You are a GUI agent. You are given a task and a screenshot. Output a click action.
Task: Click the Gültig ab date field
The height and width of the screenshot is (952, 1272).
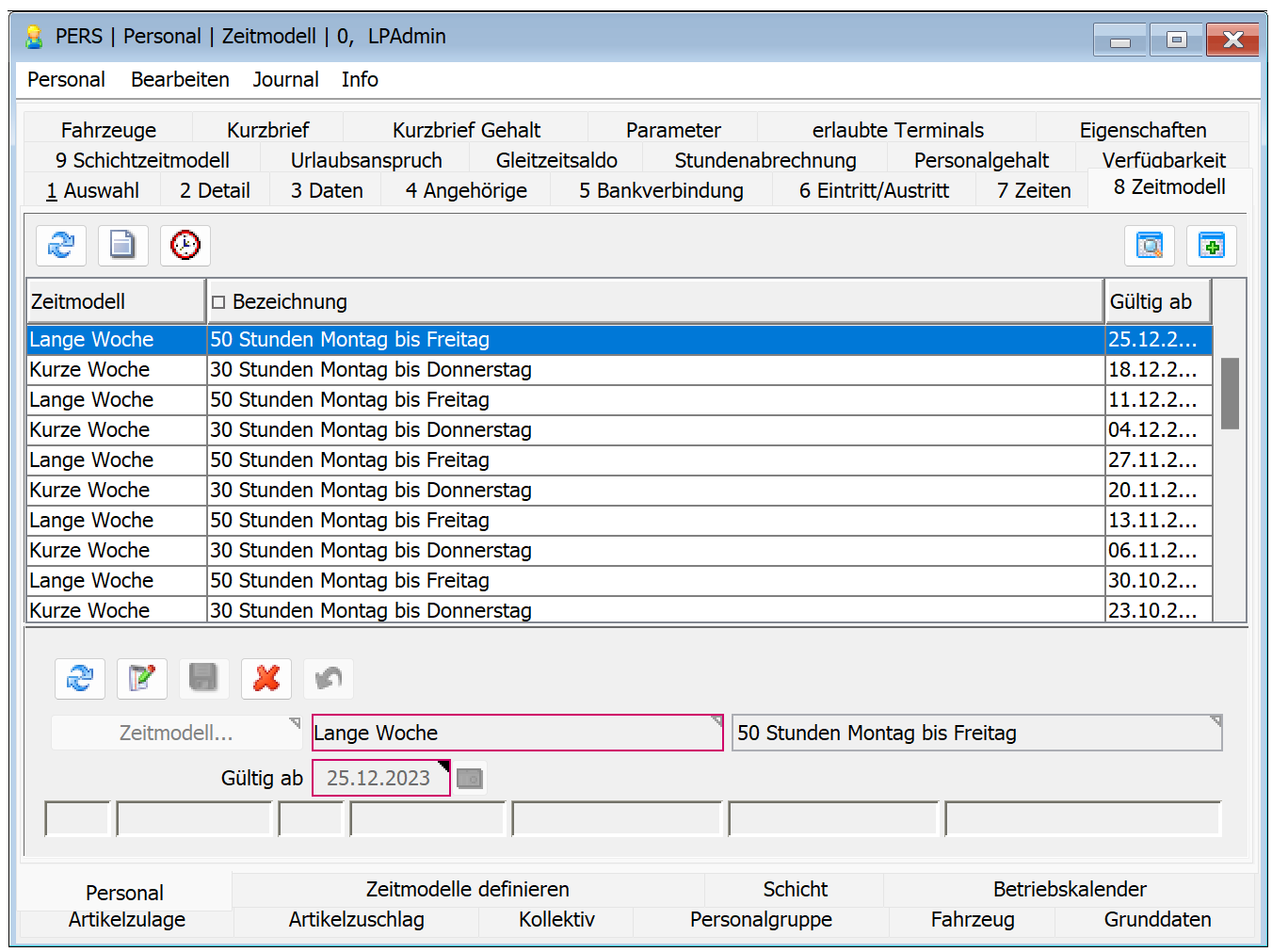[380, 779]
